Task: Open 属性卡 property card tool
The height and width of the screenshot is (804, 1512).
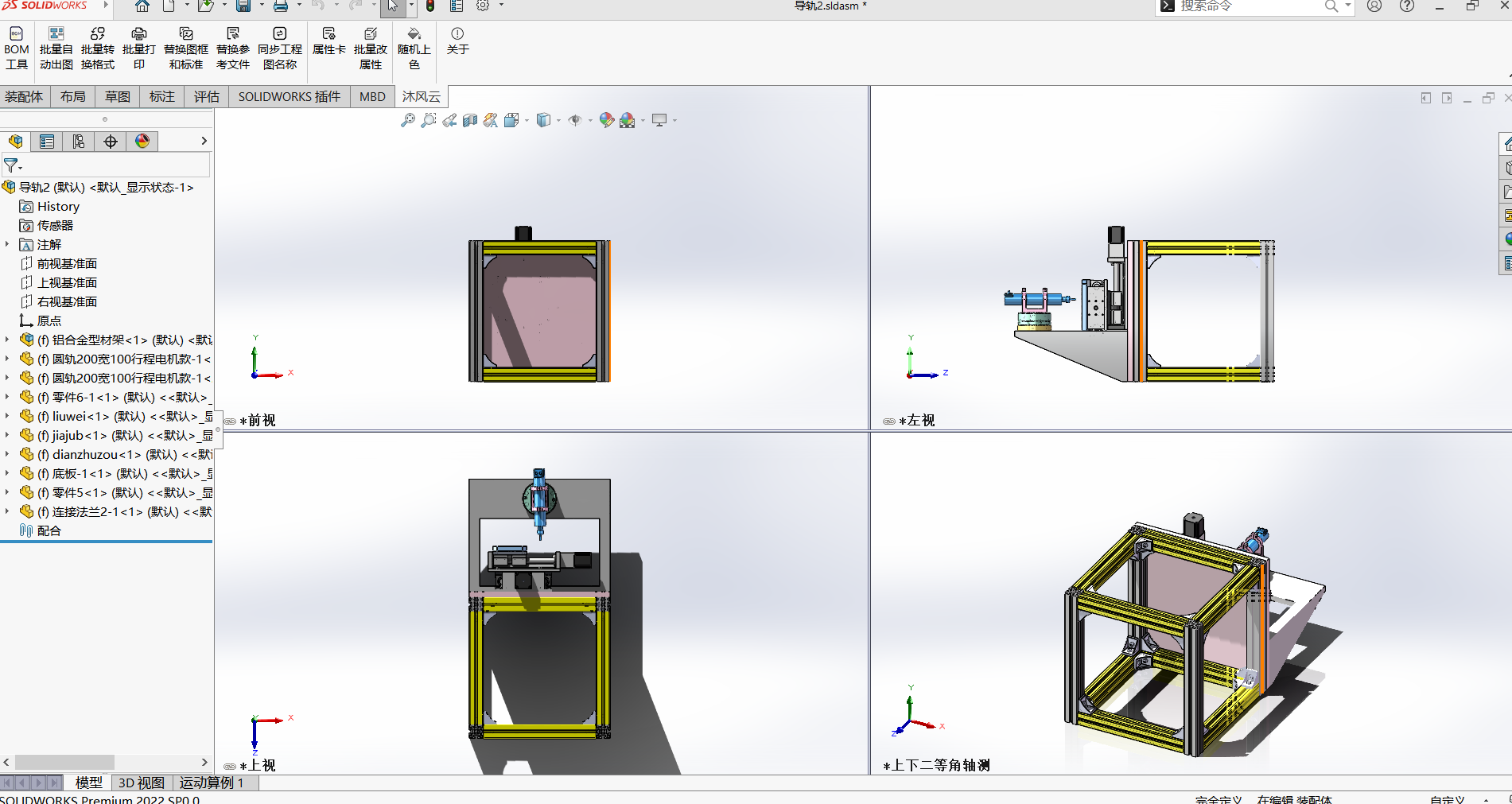Action: coord(329,41)
